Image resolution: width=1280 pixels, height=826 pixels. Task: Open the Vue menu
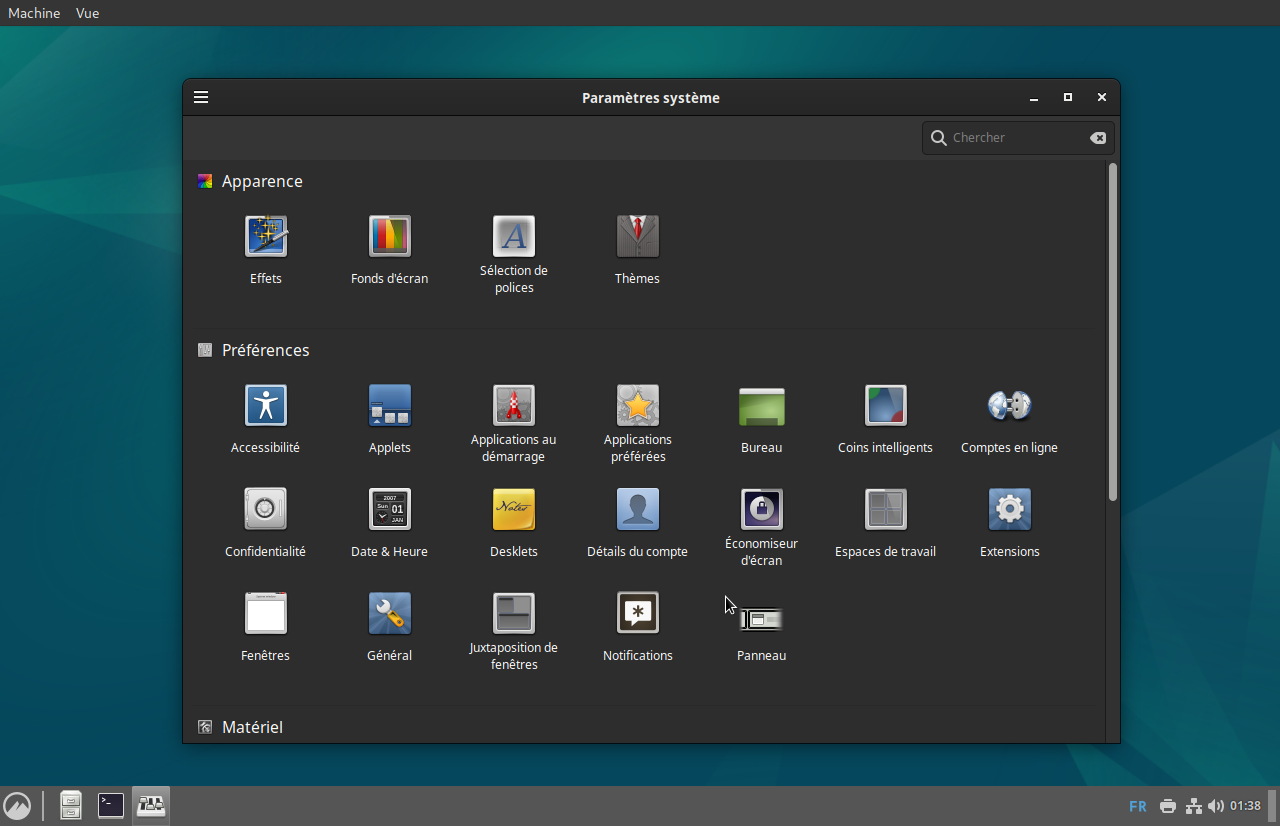tap(88, 13)
